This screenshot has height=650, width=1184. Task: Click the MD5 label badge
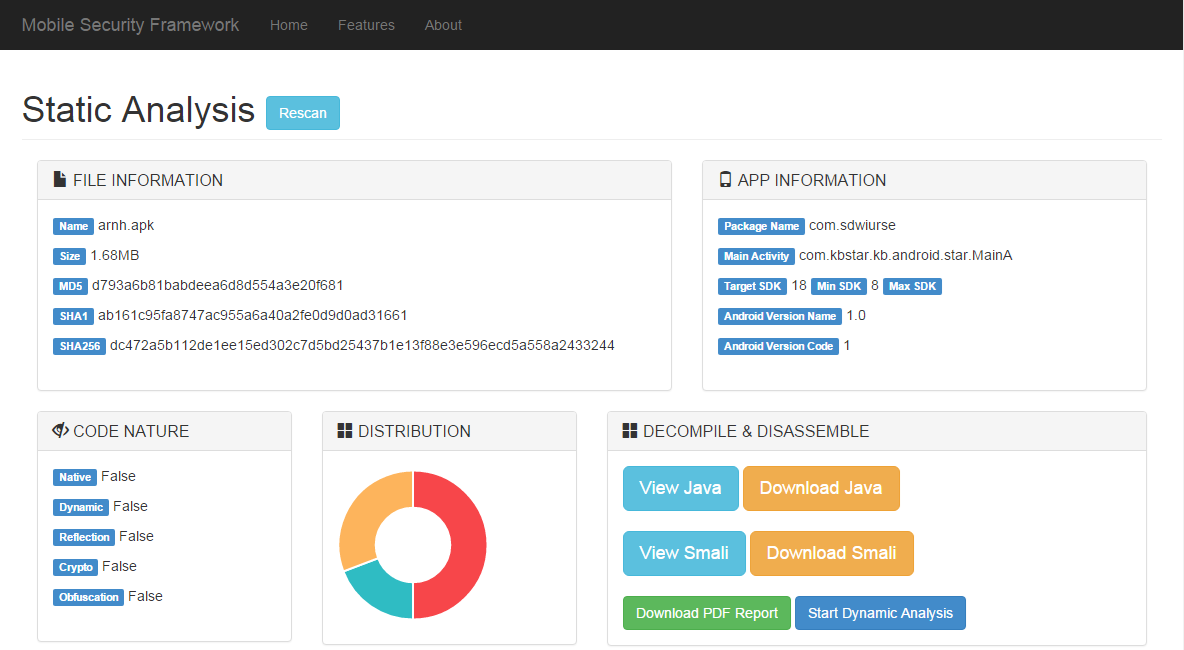[x=70, y=286]
